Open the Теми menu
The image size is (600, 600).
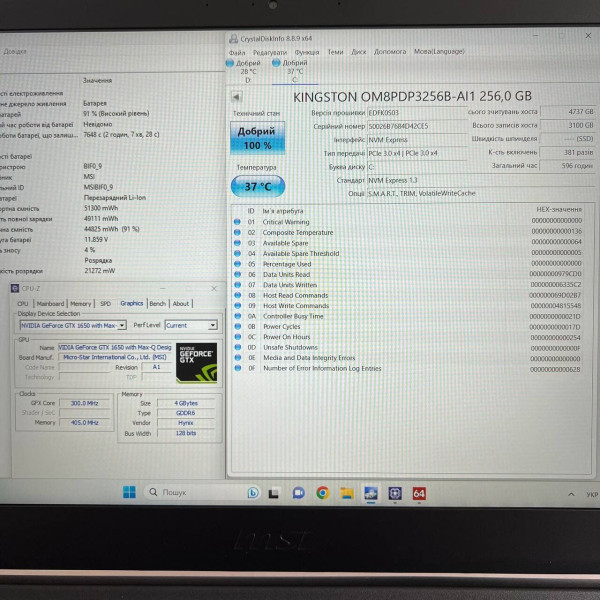coord(335,52)
